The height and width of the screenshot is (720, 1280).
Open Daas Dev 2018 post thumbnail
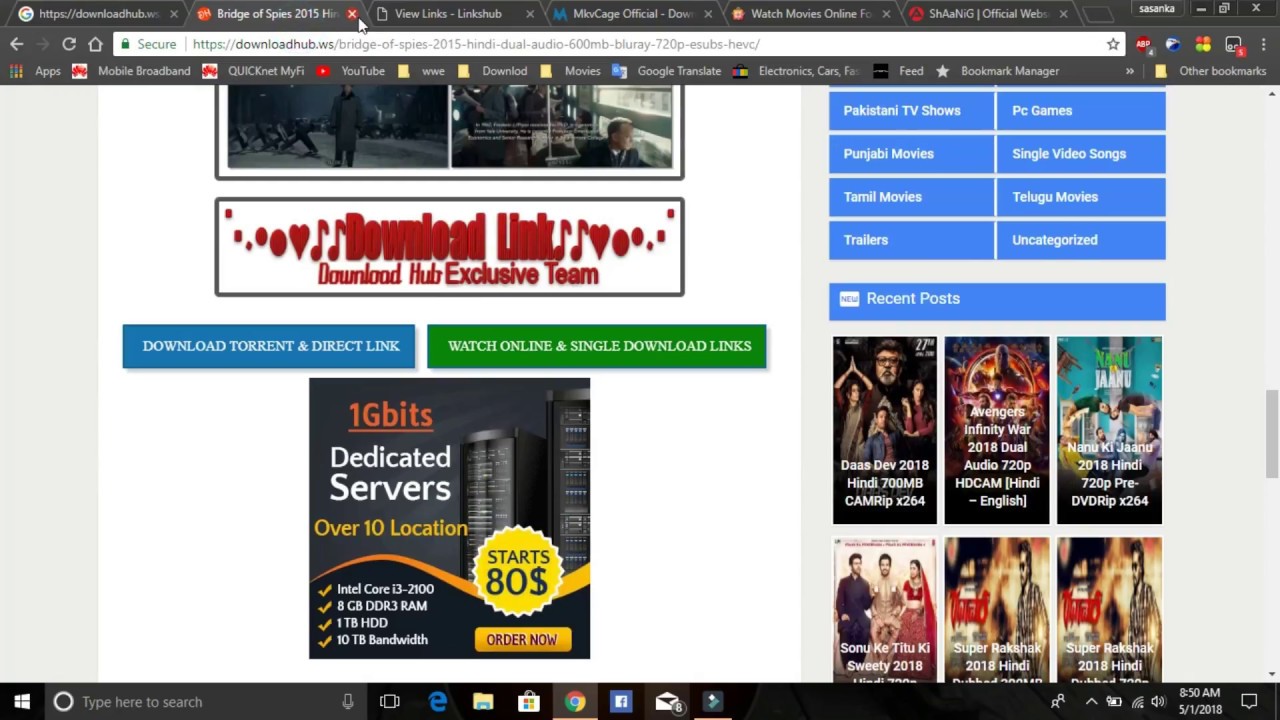(x=885, y=430)
